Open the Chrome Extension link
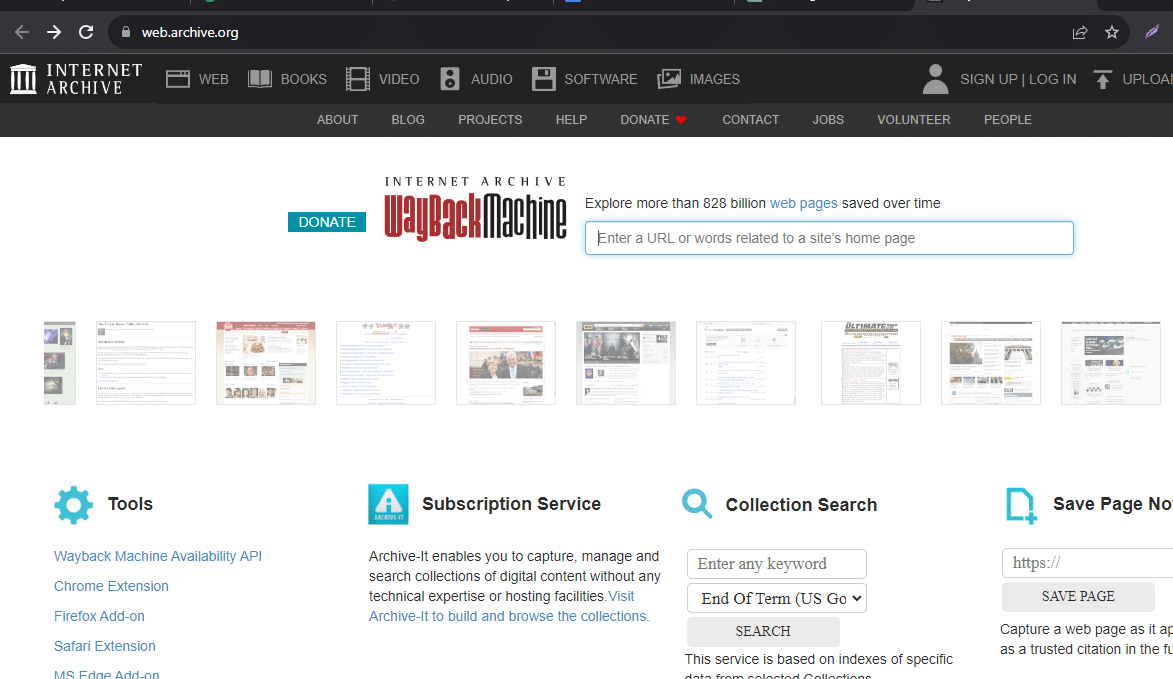The width and height of the screenshot is (1173, 679). tap(111, 586)
